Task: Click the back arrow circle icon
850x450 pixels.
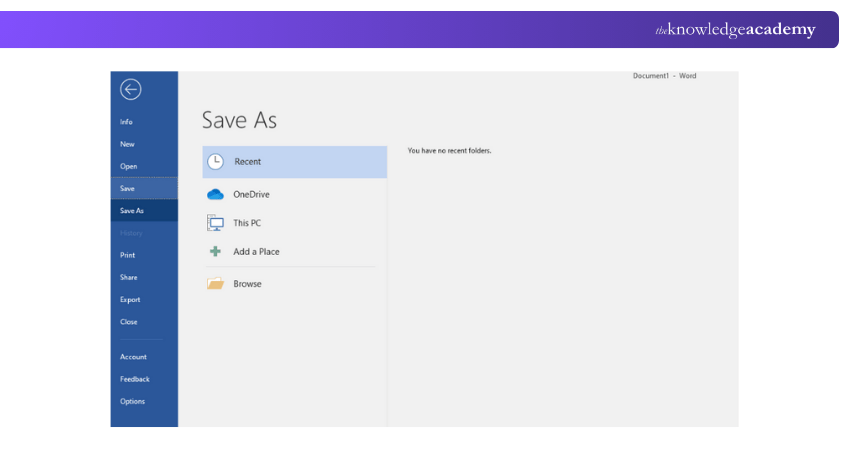Action: [x=131, y=89]
